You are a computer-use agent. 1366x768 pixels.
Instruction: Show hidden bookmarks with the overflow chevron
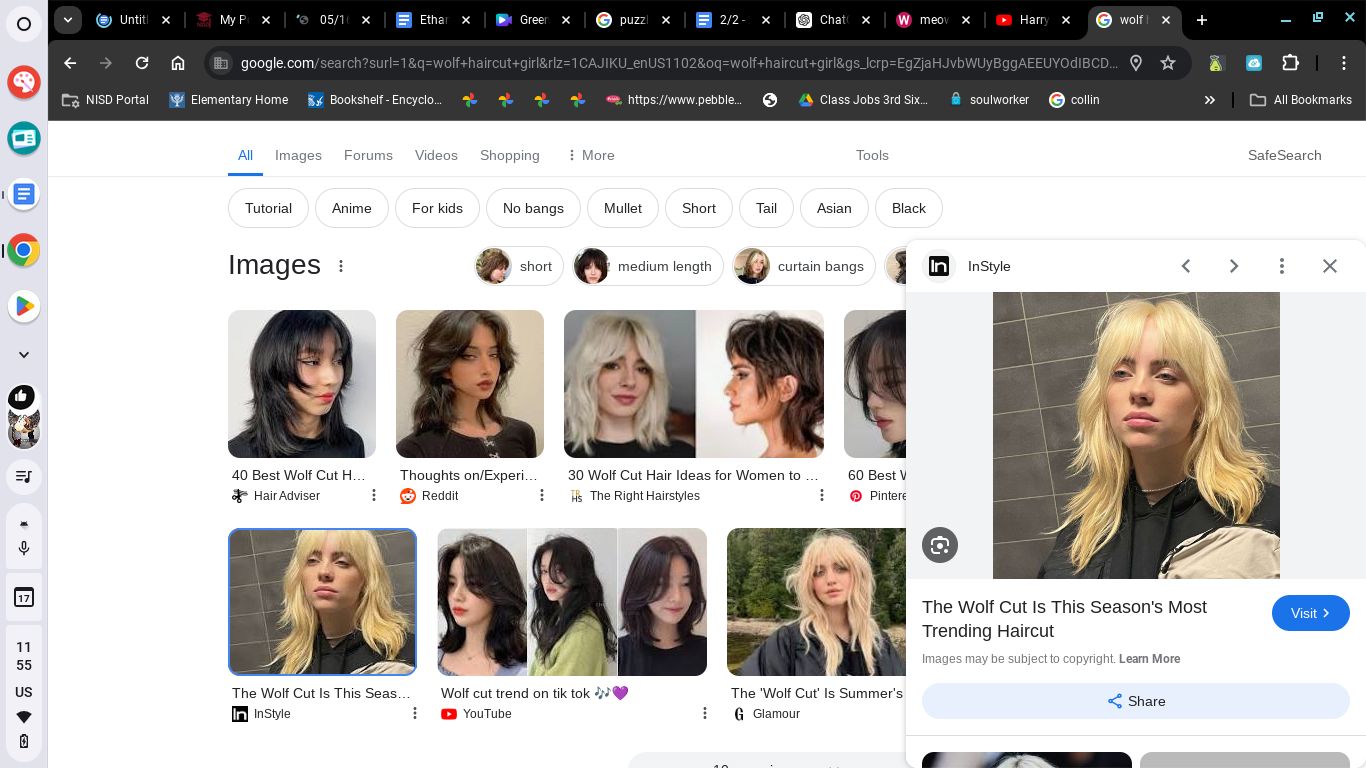[1209, 100]
